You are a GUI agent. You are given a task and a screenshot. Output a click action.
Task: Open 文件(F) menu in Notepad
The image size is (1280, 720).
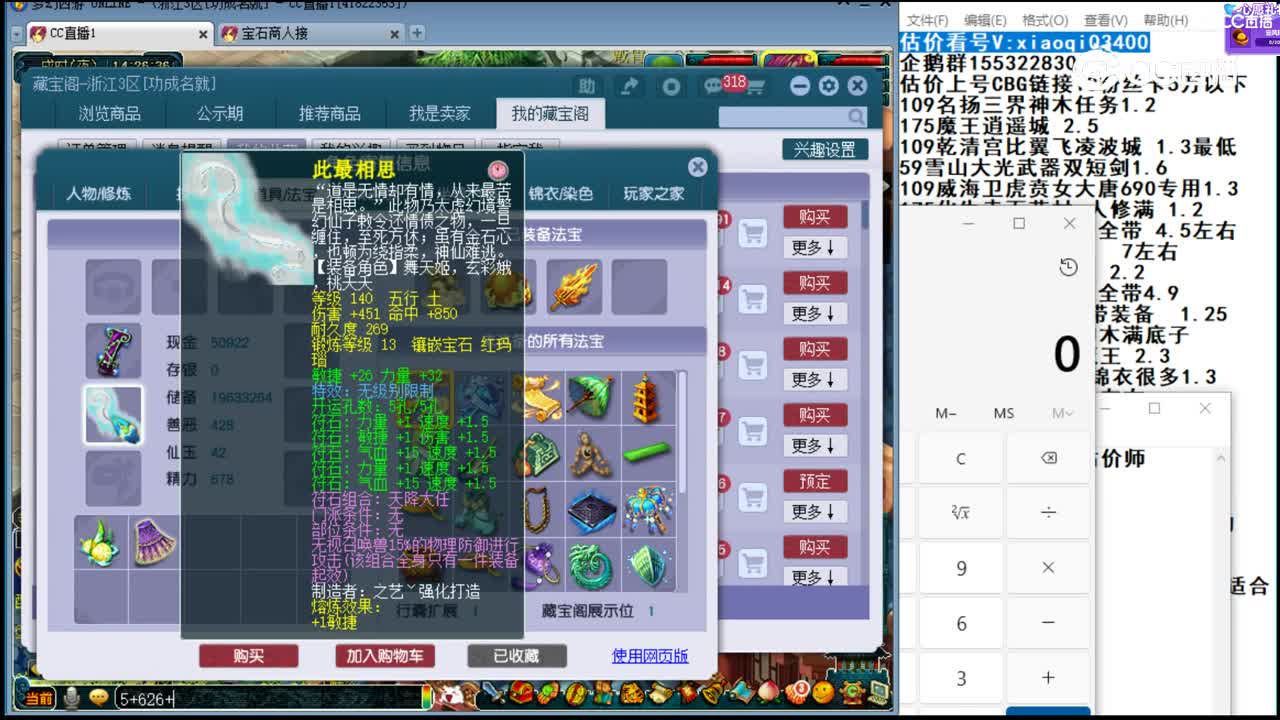click(x=928, y=20)
